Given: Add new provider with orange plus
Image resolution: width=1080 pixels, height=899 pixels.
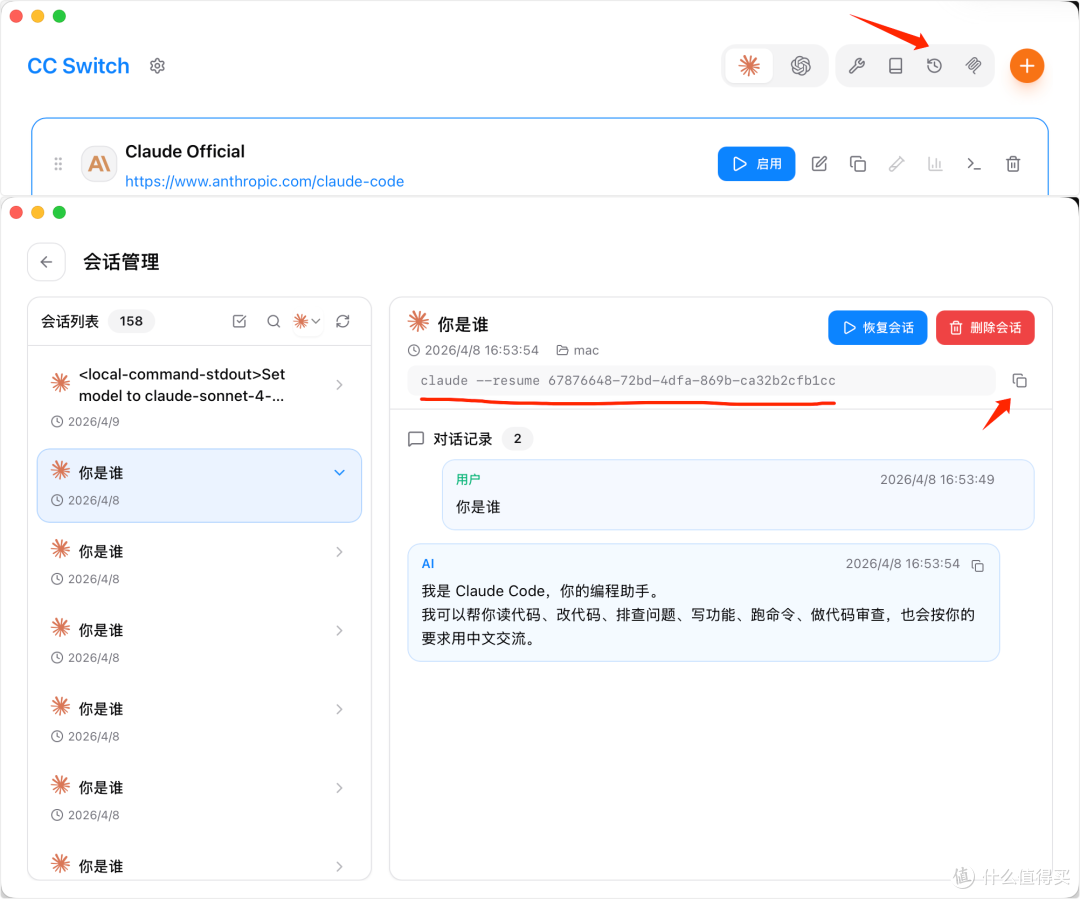Looking at the screenshot, I should 1027,66.
